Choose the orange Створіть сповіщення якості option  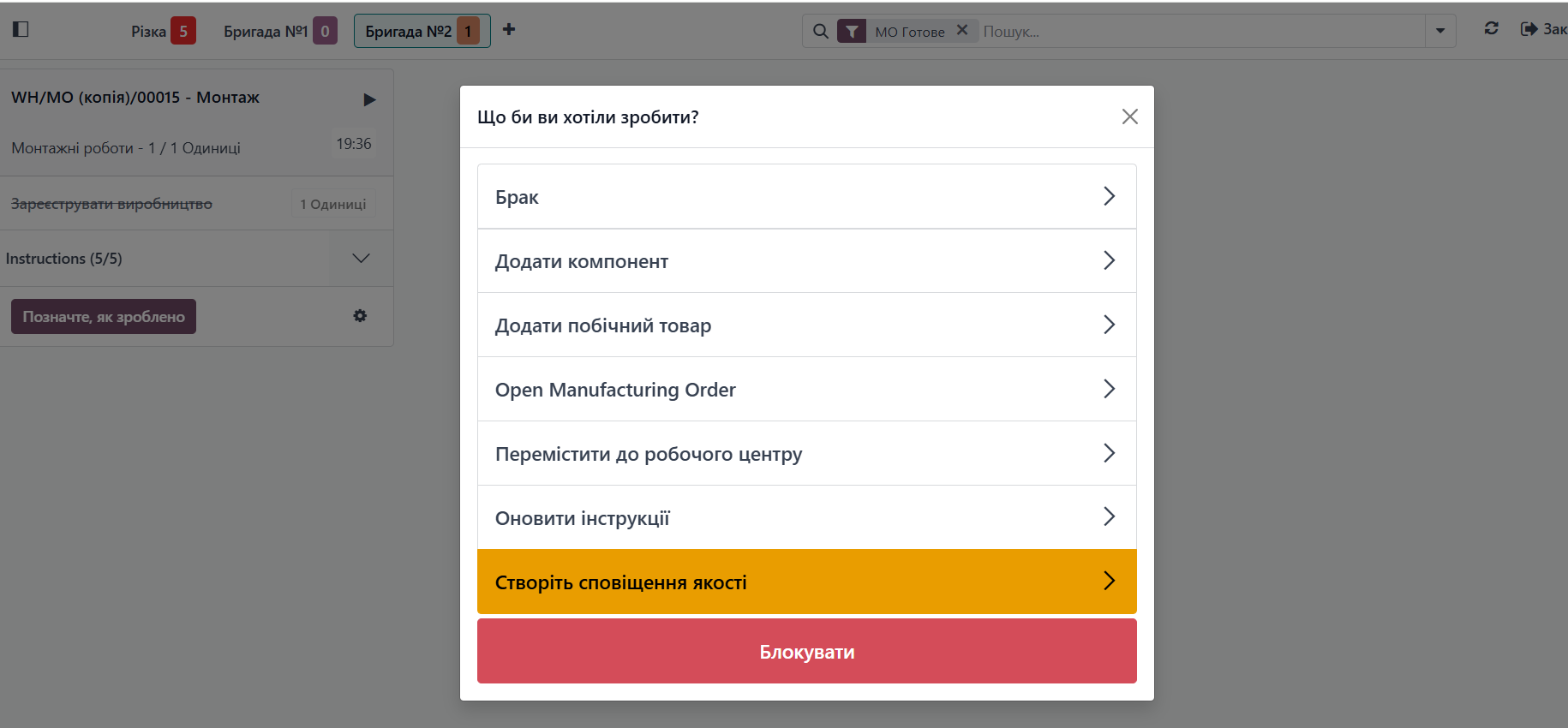pyautogui.click(x=806, y=582)
